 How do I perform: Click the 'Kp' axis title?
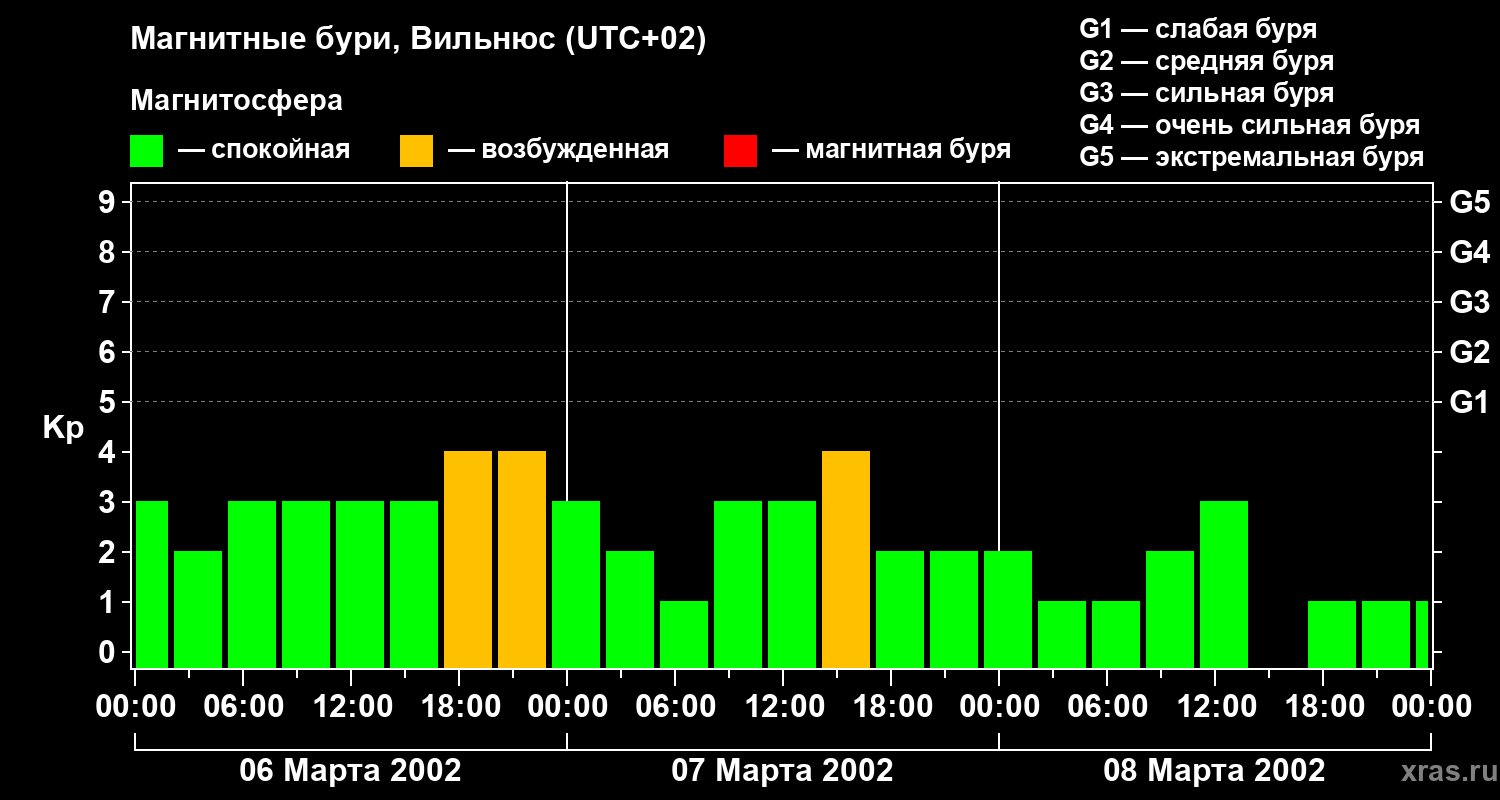coord(63,428)
